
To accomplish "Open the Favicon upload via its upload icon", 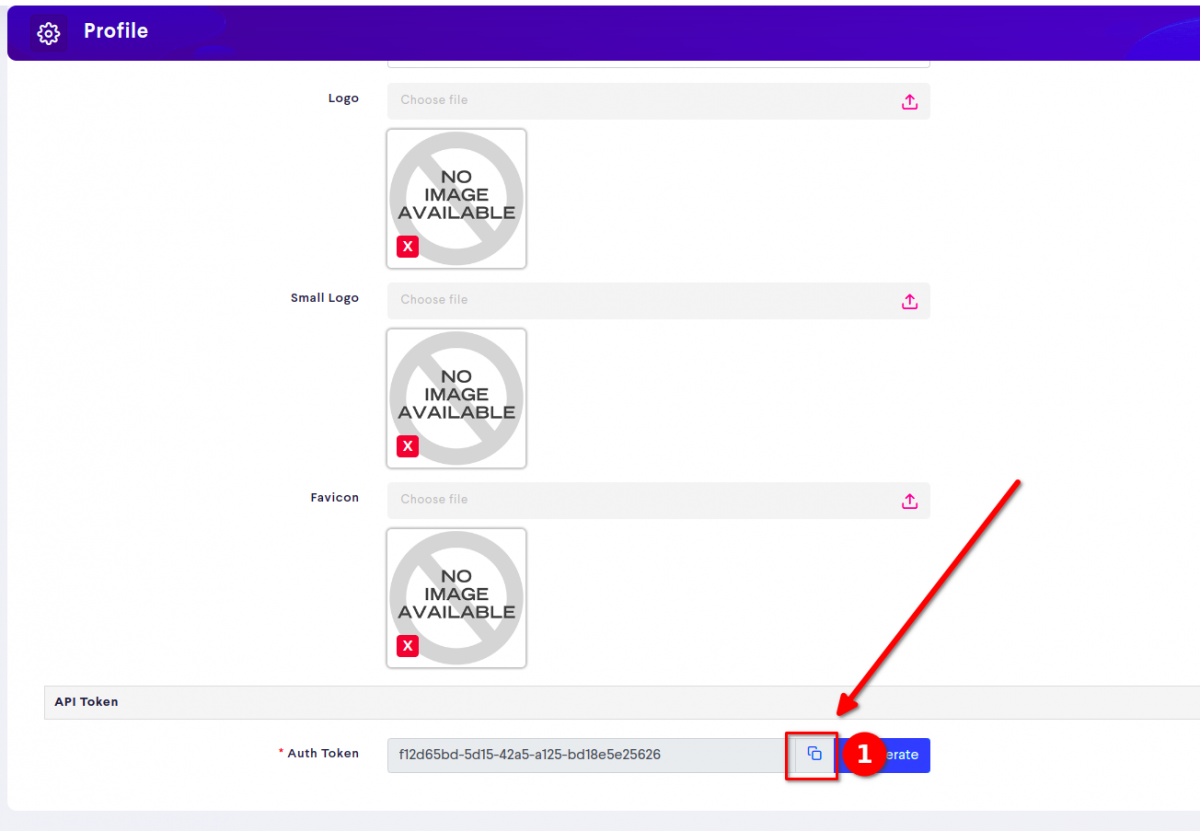I will (x=909, y=500).
